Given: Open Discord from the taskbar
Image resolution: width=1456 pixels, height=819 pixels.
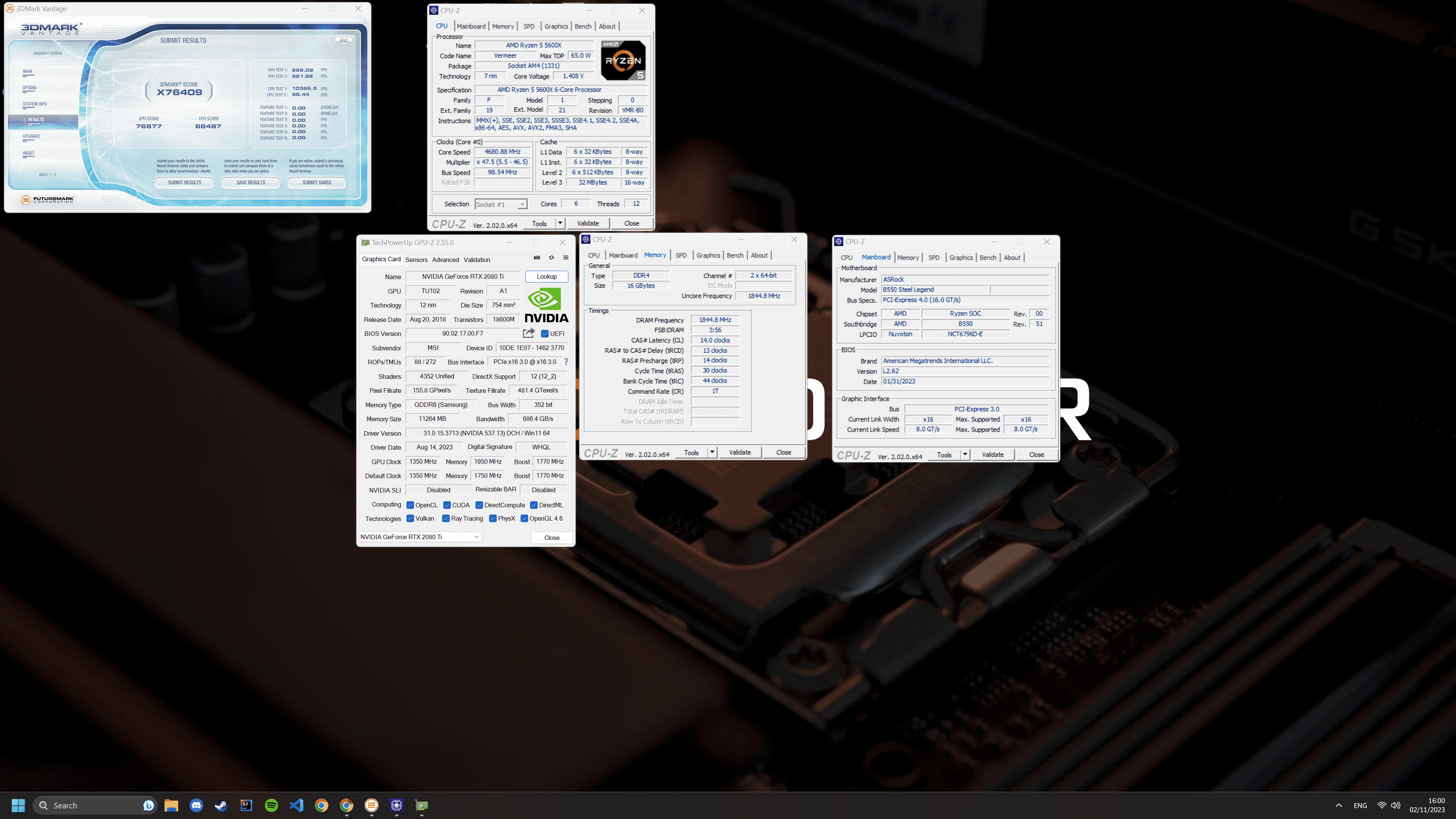Looking at the screenshot, I should pyautogui.click(x=196, y=805).
